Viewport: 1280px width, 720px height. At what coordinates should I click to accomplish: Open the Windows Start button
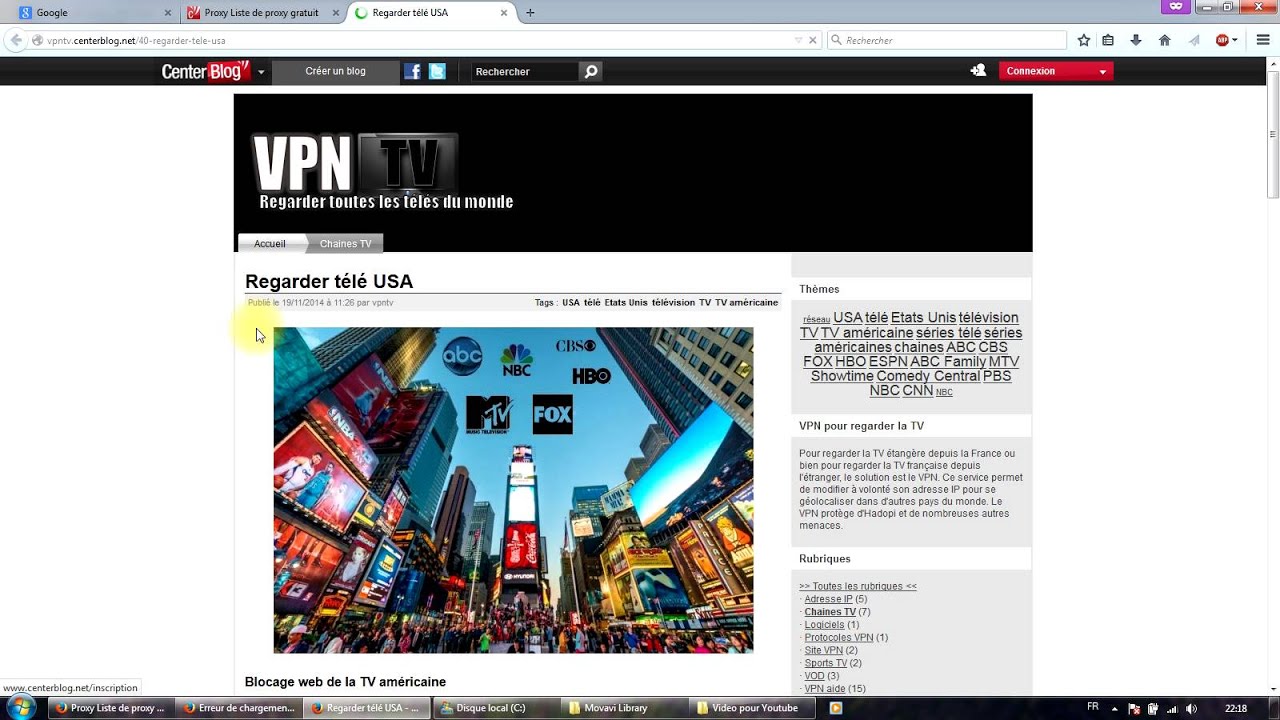click(20, 707)
